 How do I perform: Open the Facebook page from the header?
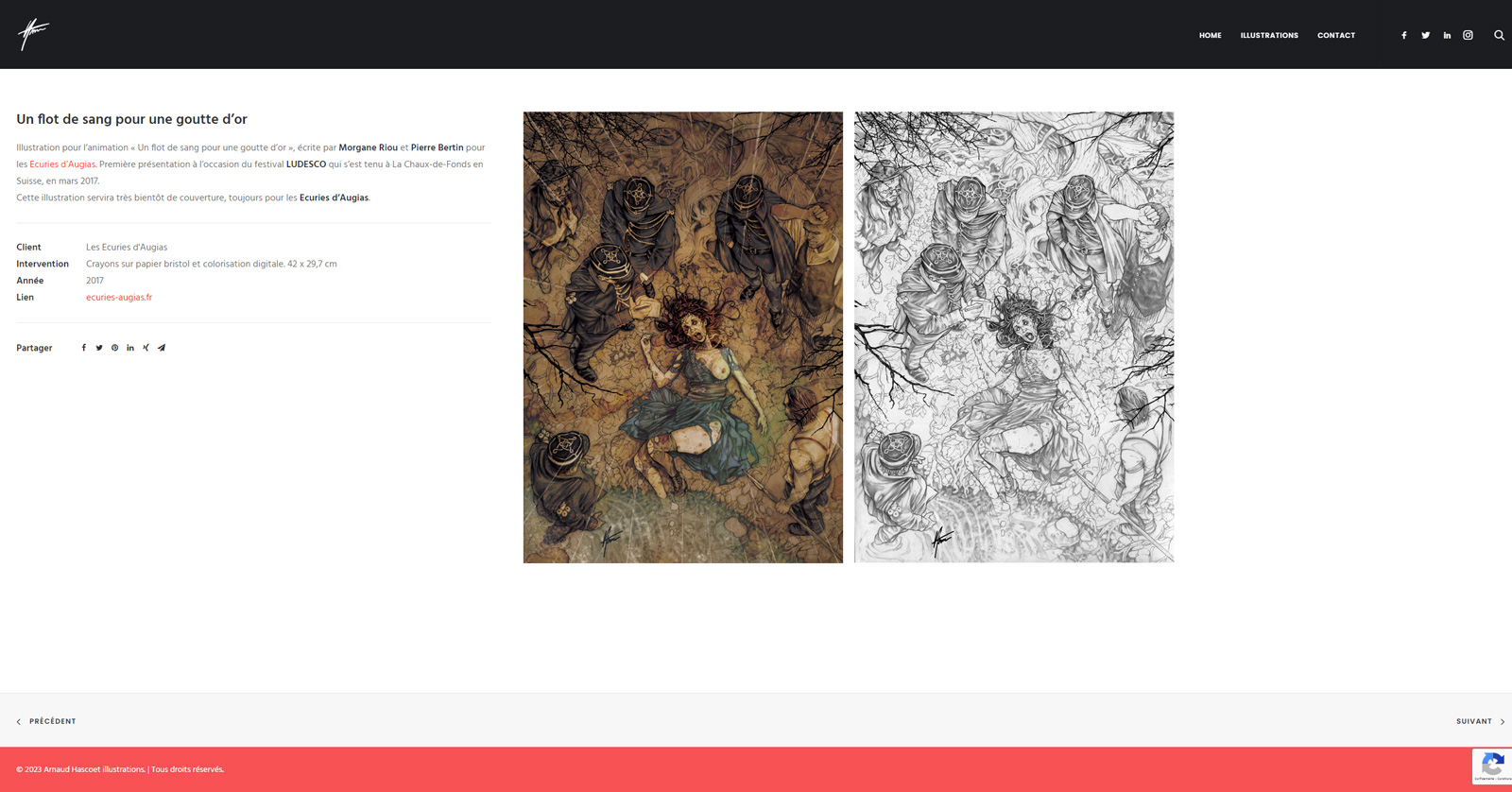[x=1404, y=36]
